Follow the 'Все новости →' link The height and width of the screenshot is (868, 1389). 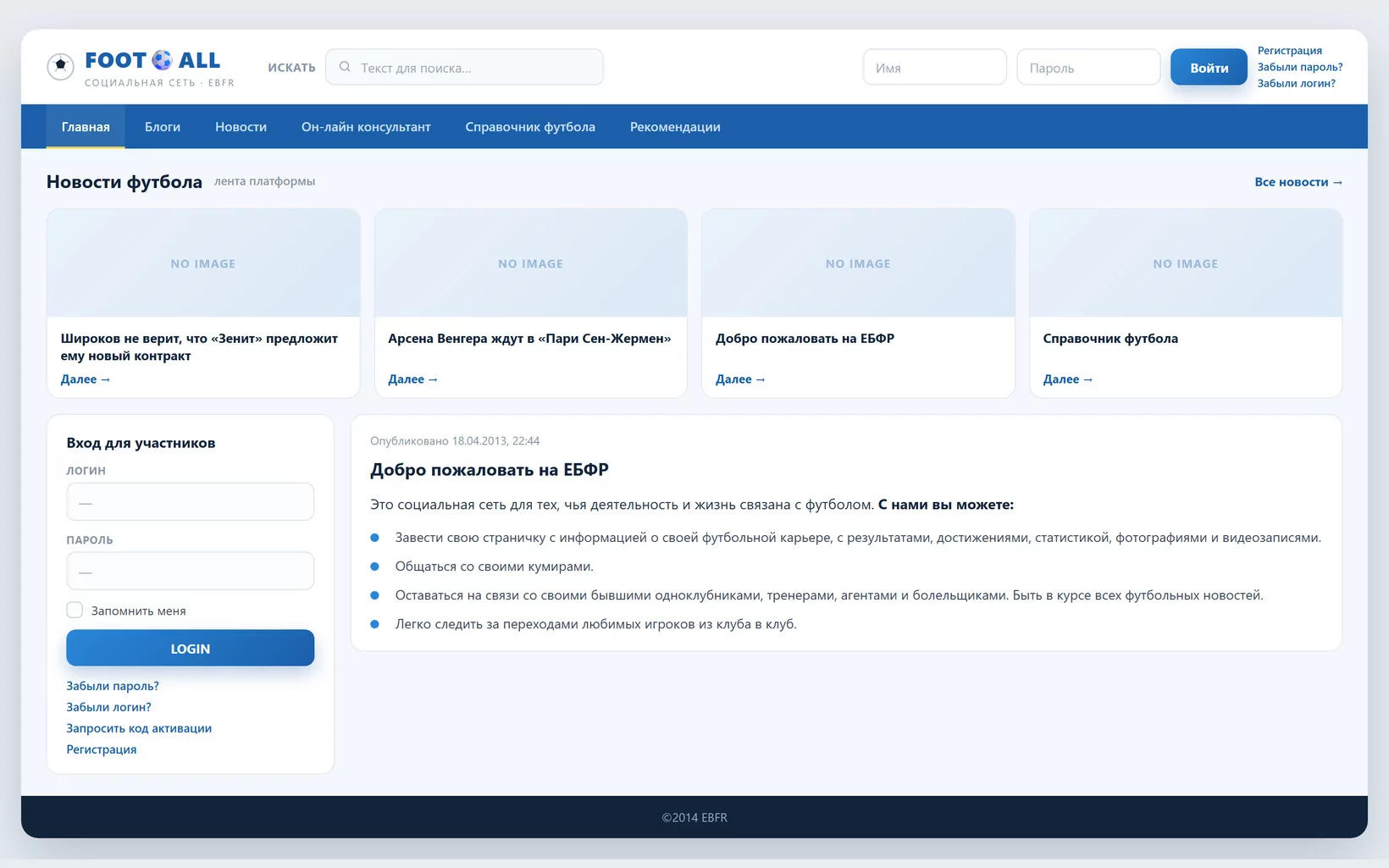tap(1298, 182)
